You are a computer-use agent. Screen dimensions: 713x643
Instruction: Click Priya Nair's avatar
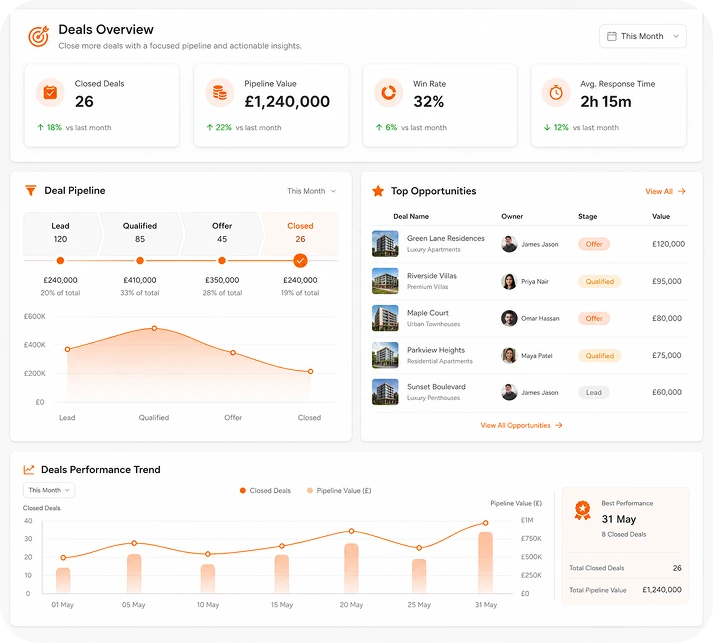click(509, 281)
